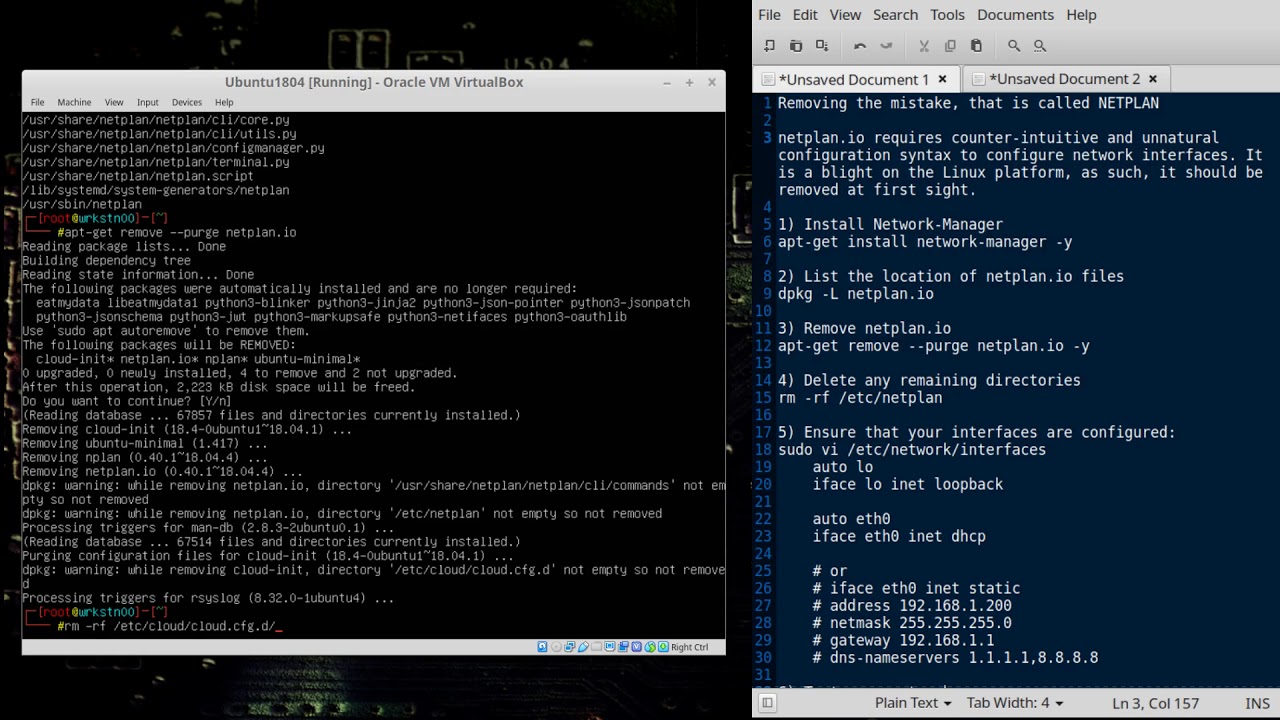The height and width of the screenshot is (720, 1280).
Task: Open the editor View menu
Action: pos(845,15)
